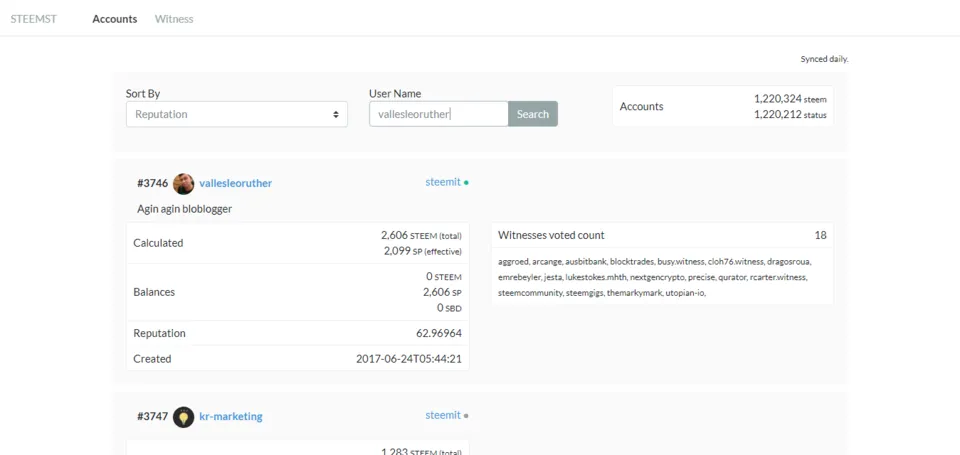Click gray status dot beside kr-marketing steemit
The width and height of the screenshot is (960, 455).
[x=467, y=416]
